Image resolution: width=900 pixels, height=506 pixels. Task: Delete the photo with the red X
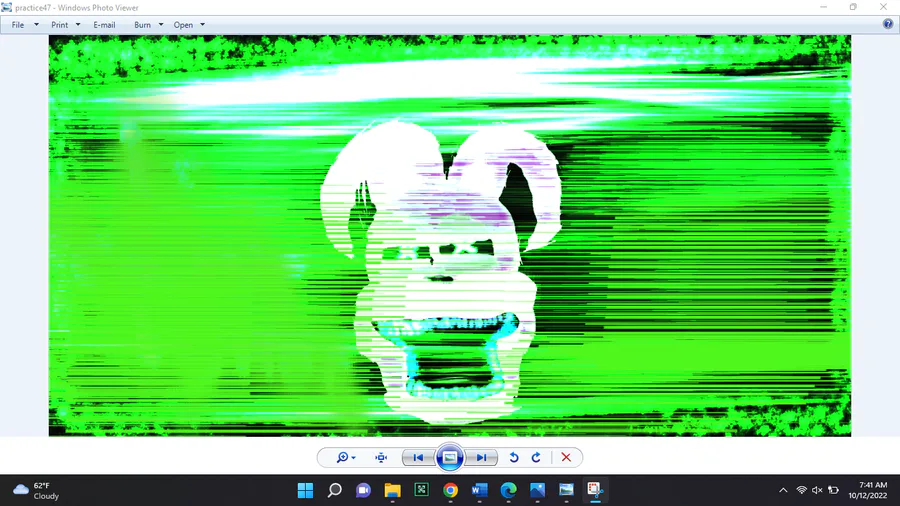click(566, 457)
